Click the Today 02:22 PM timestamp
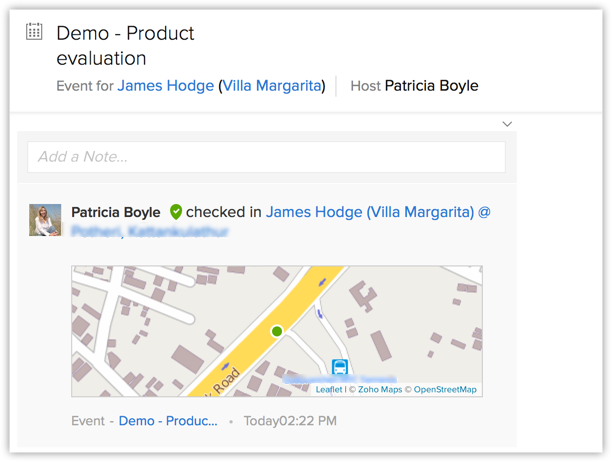 click(x=290, y=421)
